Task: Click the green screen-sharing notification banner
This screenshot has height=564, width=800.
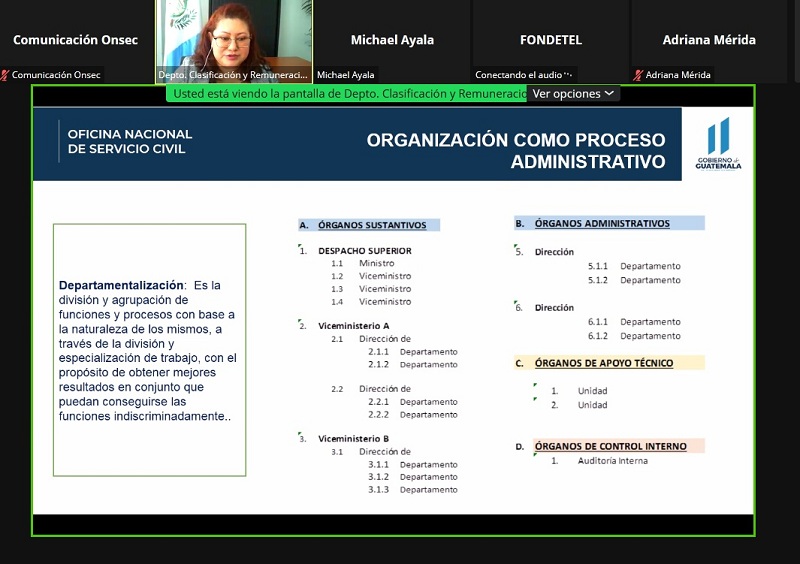Action: [348, 94]
